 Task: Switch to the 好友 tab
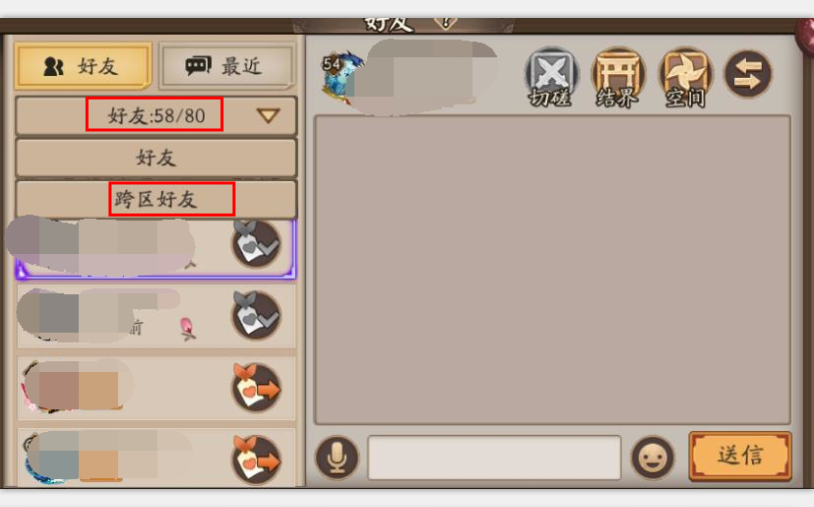click(x=83, y=66)
